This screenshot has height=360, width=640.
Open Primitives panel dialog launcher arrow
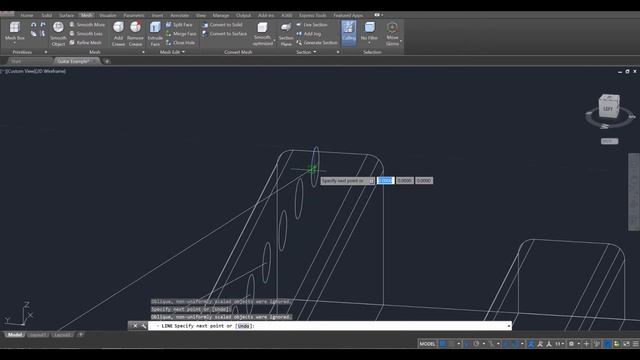point(46,52)
